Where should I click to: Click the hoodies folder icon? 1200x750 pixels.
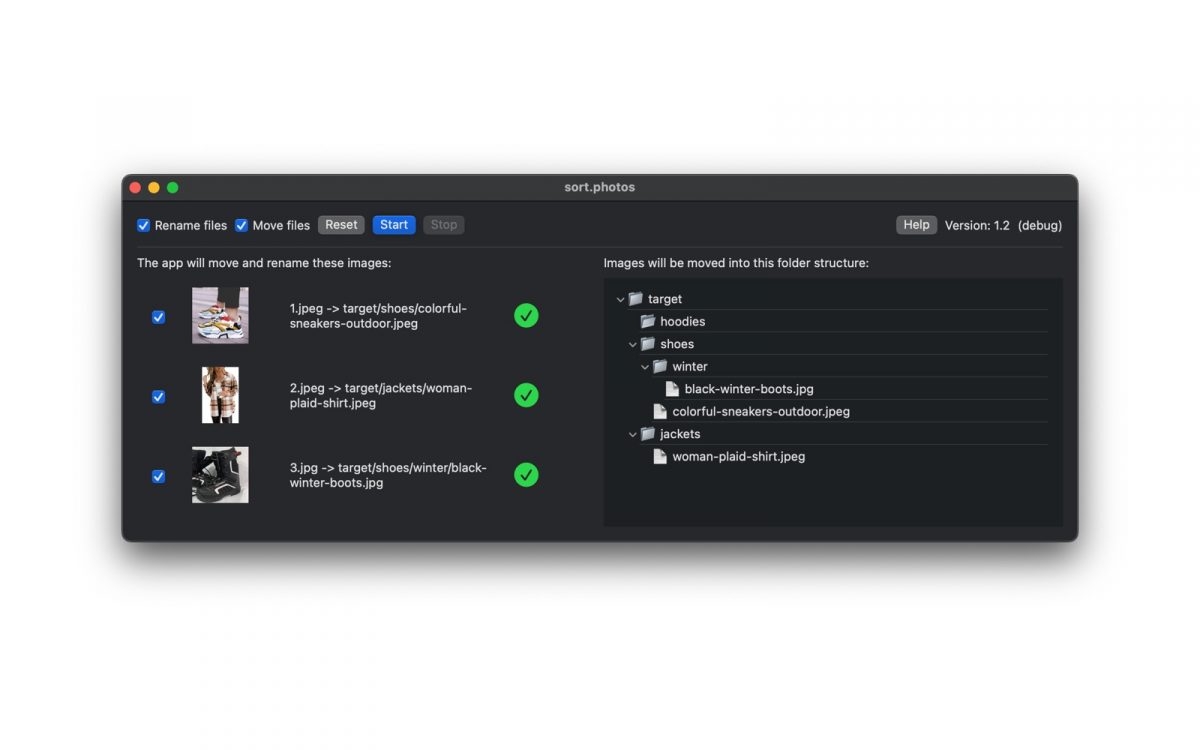648,321
